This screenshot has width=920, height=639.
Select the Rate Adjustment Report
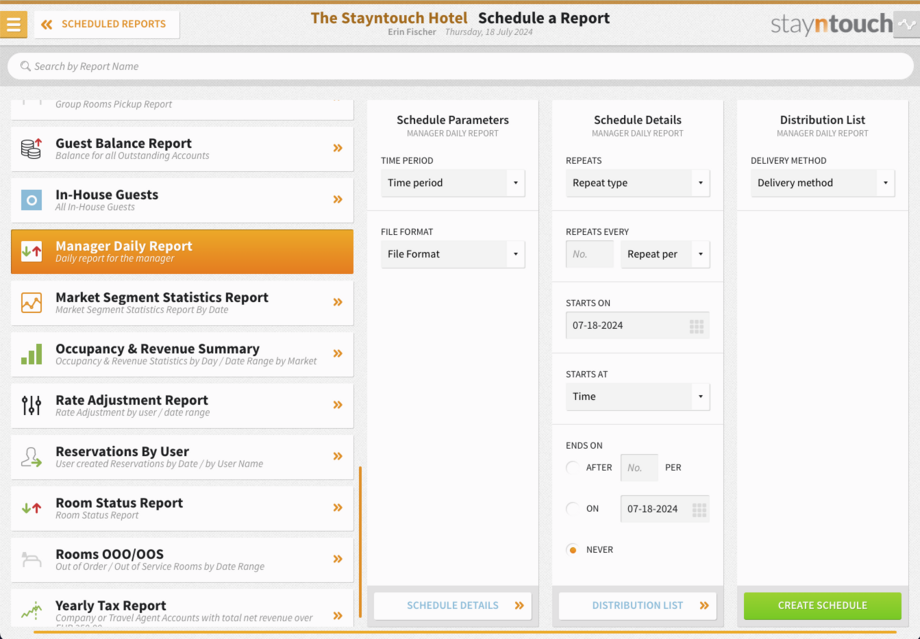[x=182, y=405]
